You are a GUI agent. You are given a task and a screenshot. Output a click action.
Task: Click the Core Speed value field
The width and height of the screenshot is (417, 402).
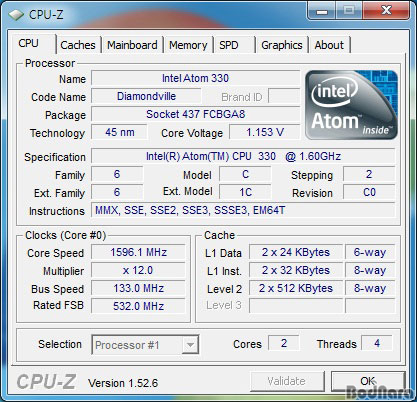[138, 252]
